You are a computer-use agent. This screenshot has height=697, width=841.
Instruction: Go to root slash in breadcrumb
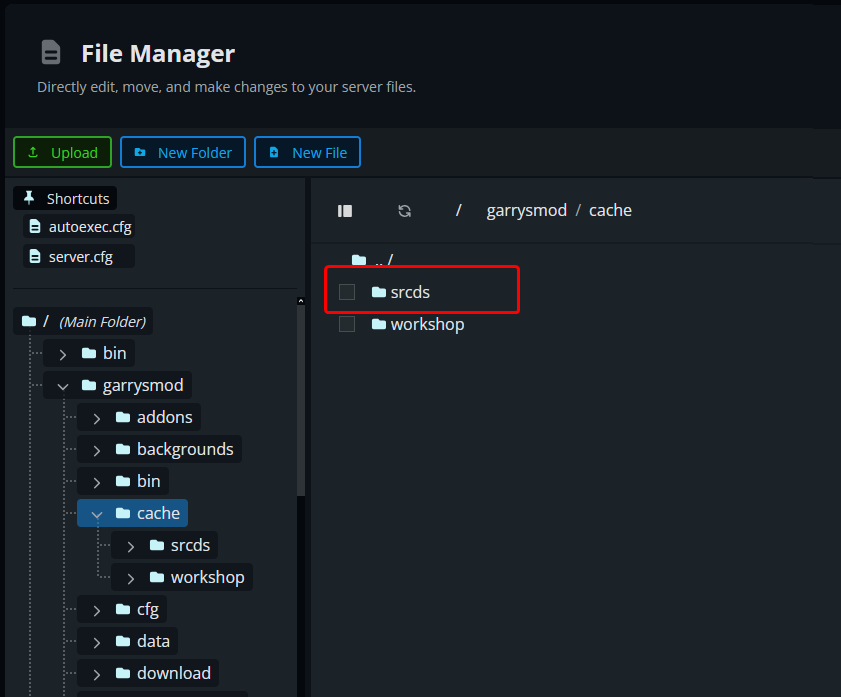[459, 210]
